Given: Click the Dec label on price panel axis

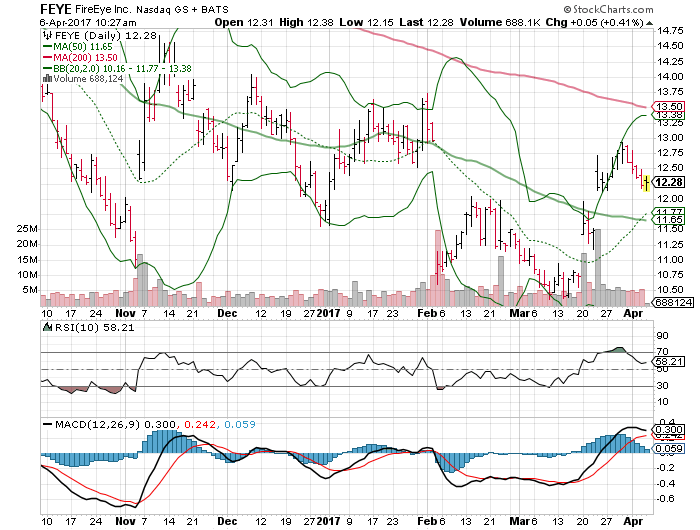Looking at the screenshot, I should pos(227,313).
